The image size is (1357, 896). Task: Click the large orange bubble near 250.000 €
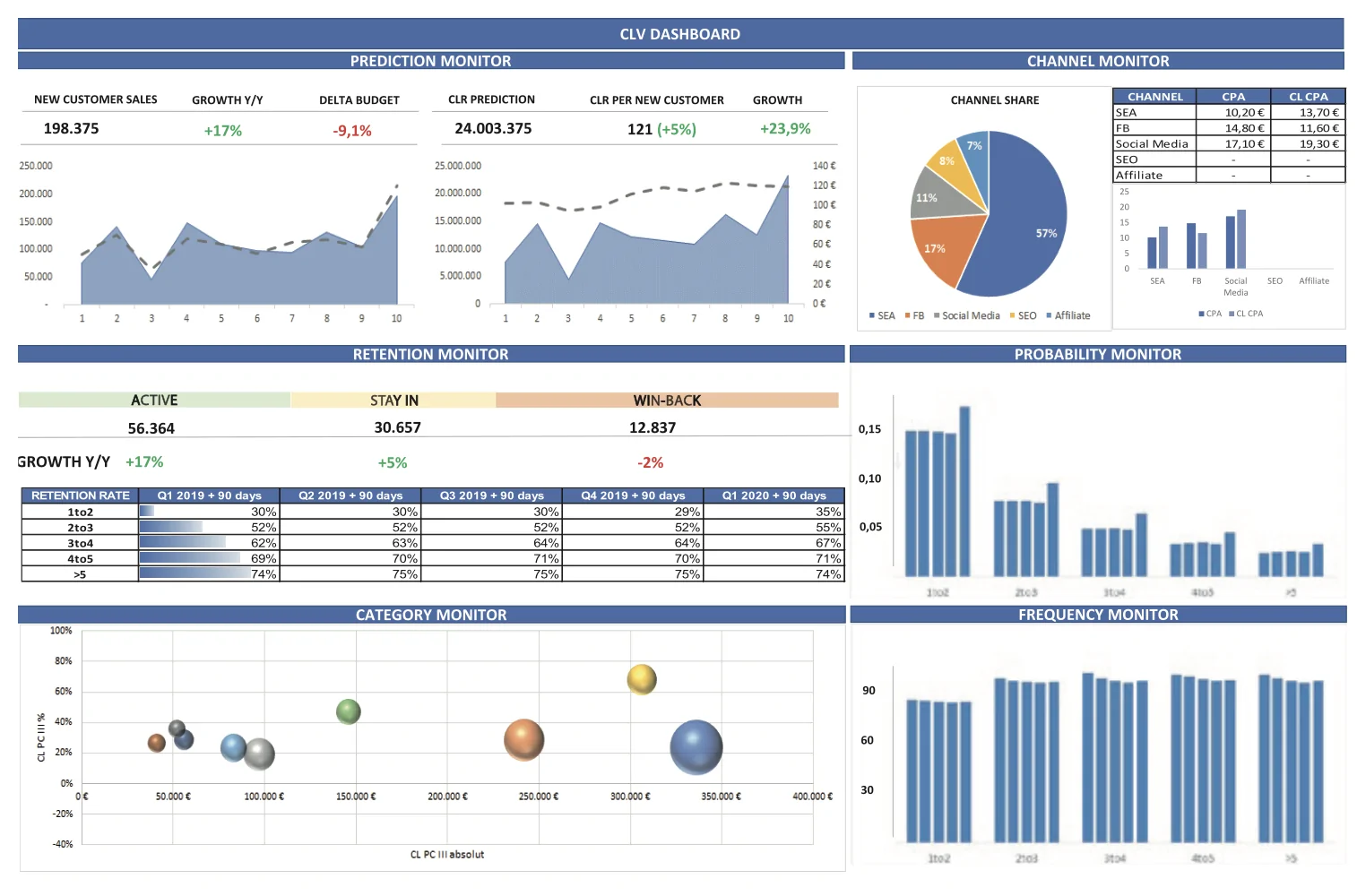point(524,740)
